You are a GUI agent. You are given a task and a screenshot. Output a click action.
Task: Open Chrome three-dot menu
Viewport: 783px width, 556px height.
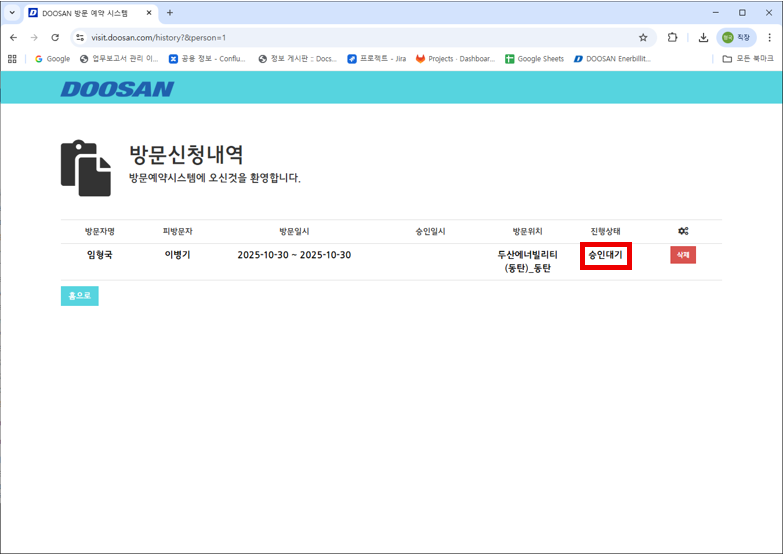[x=769, y=37]
